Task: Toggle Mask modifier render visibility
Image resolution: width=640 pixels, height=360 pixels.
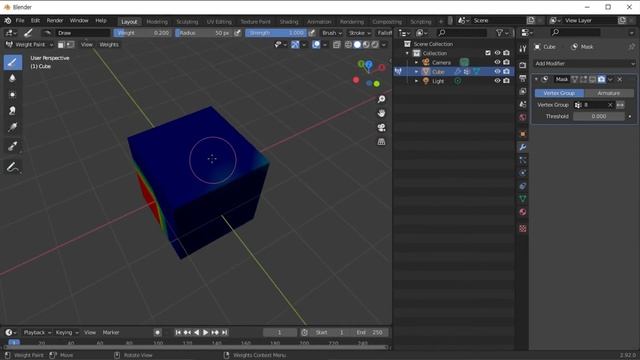Action: [601, 79]
